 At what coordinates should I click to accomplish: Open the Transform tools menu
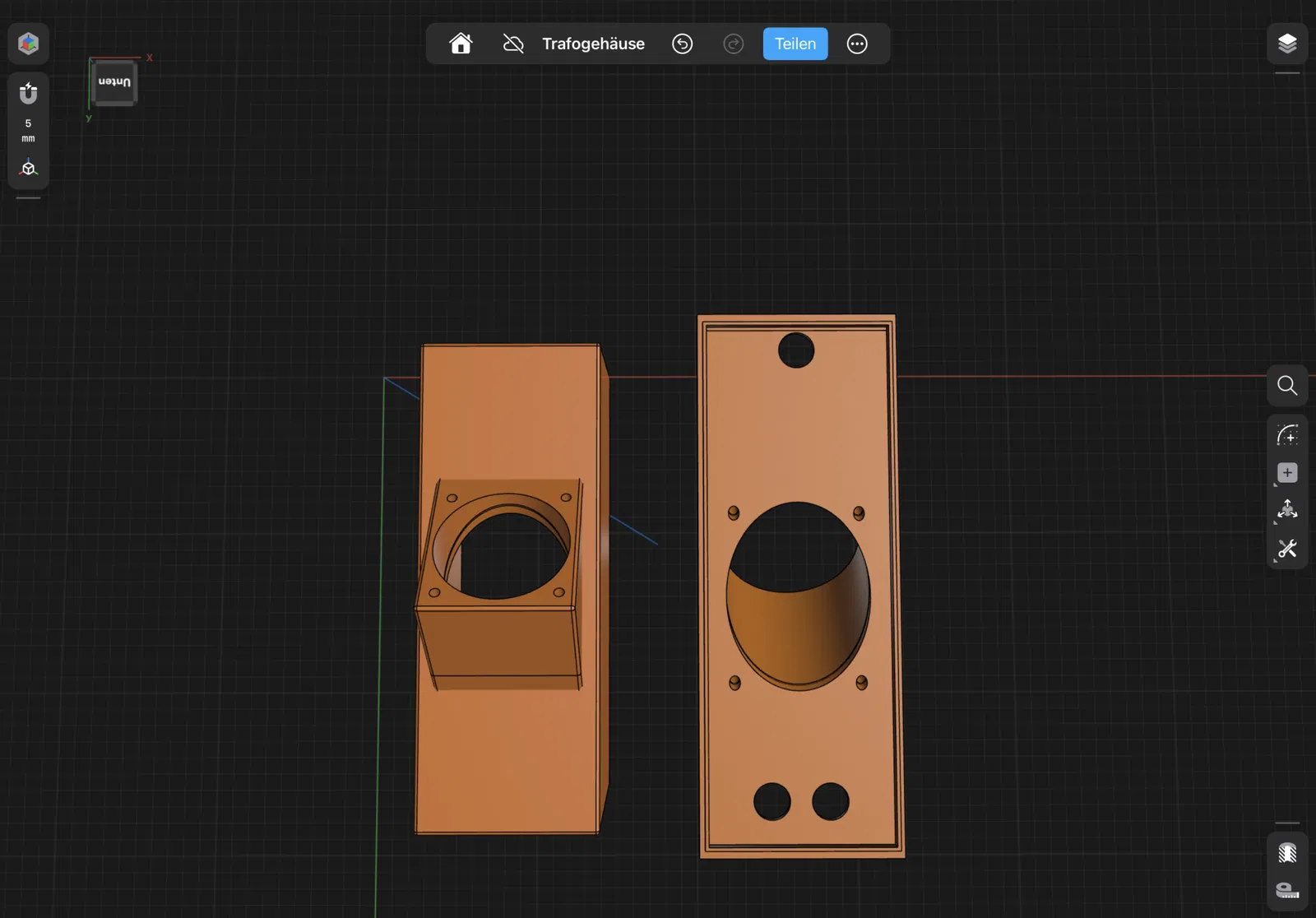tap(1287, 510)
